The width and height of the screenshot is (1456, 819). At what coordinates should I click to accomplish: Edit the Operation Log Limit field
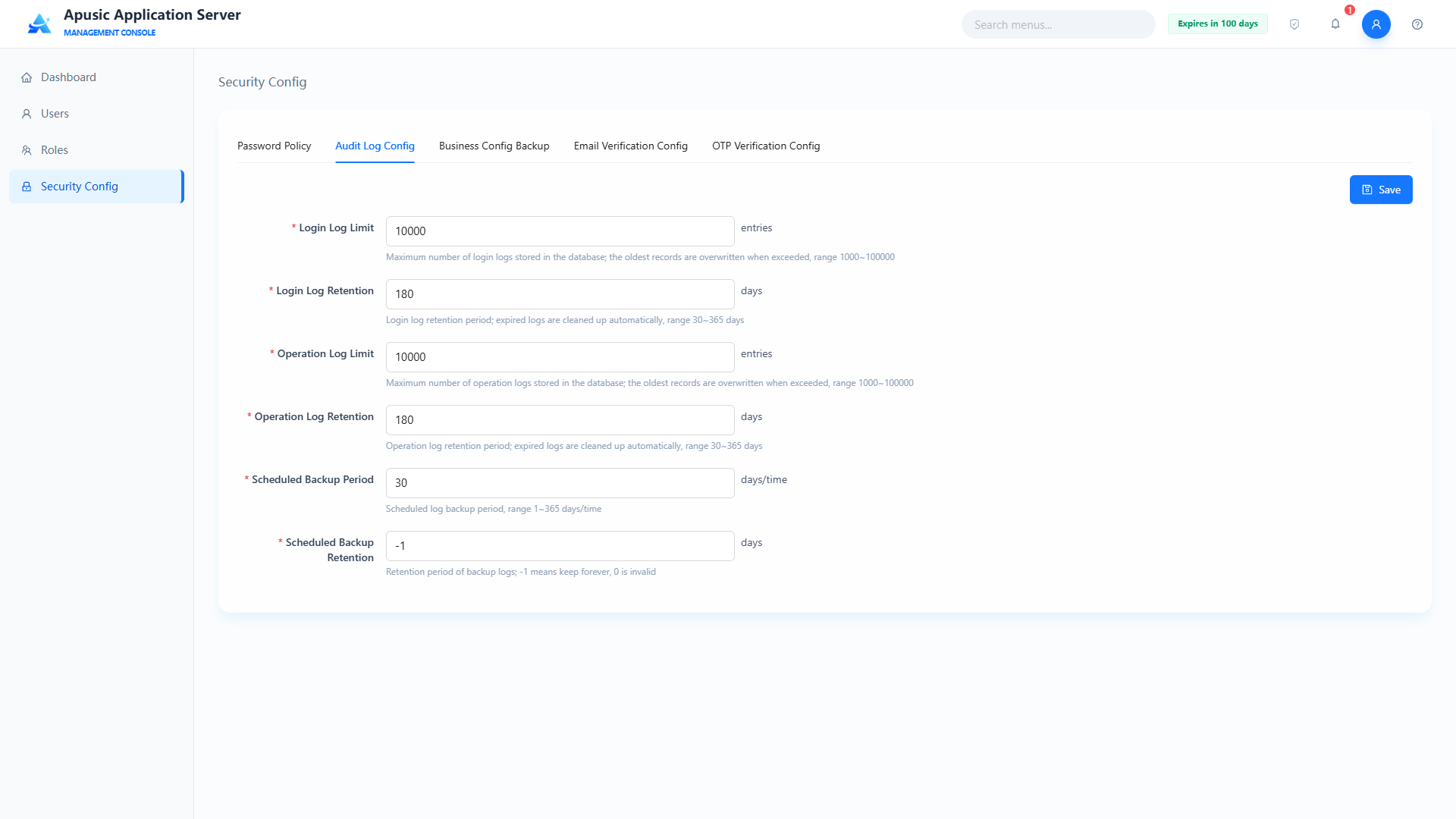pyautogui.click(x=560, y=357)
